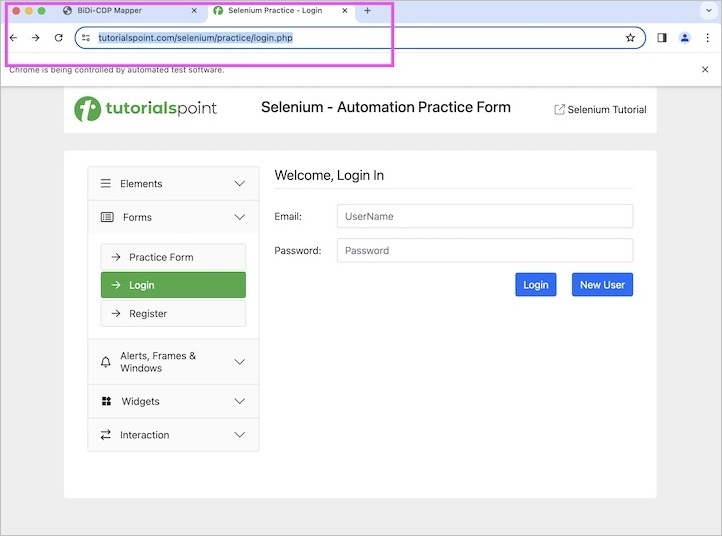
Task: Open a new tab with plus icon
Action: coord(367,11)
